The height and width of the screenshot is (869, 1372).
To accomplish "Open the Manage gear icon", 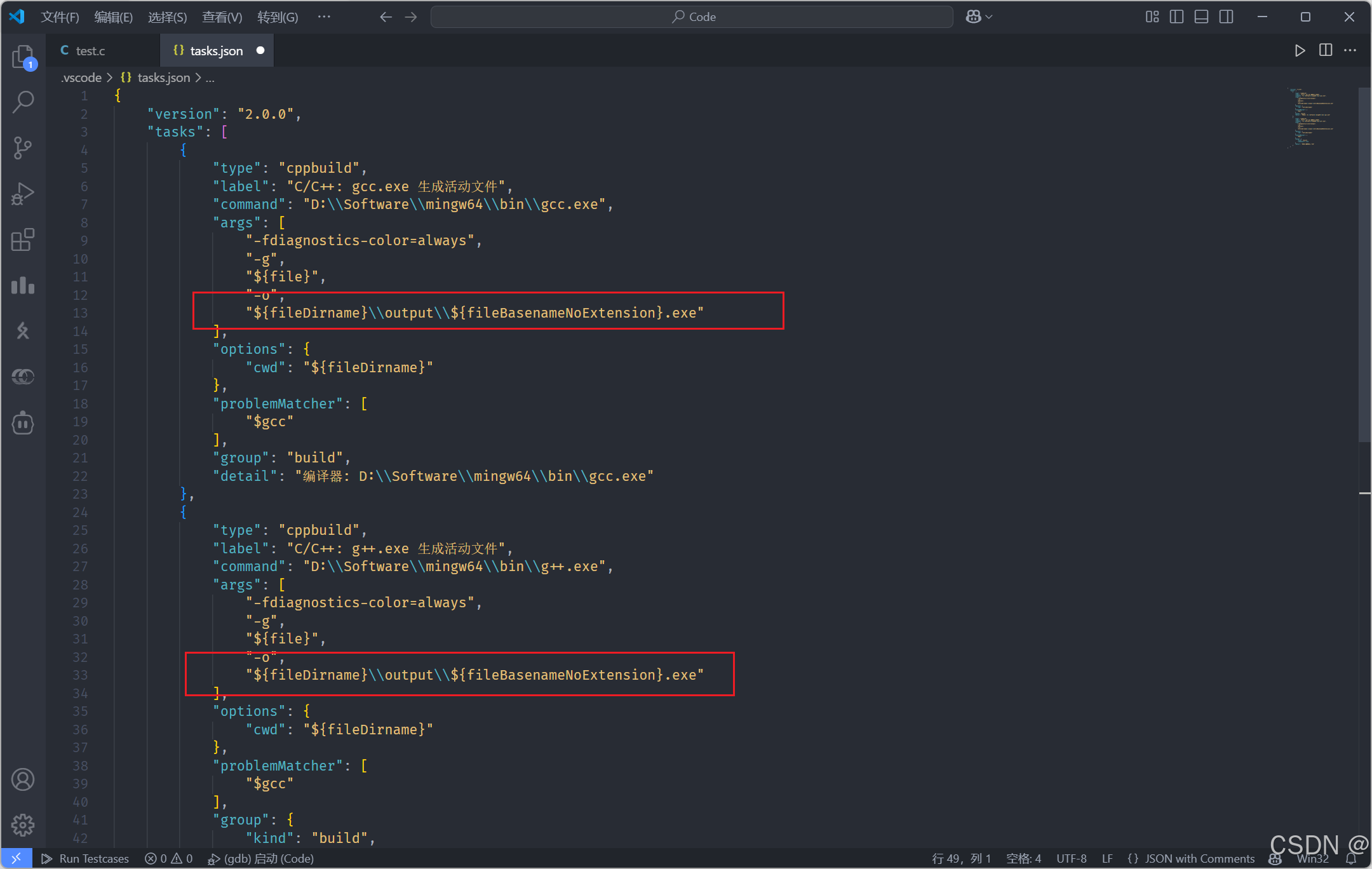I will click(x=23, y=825).
